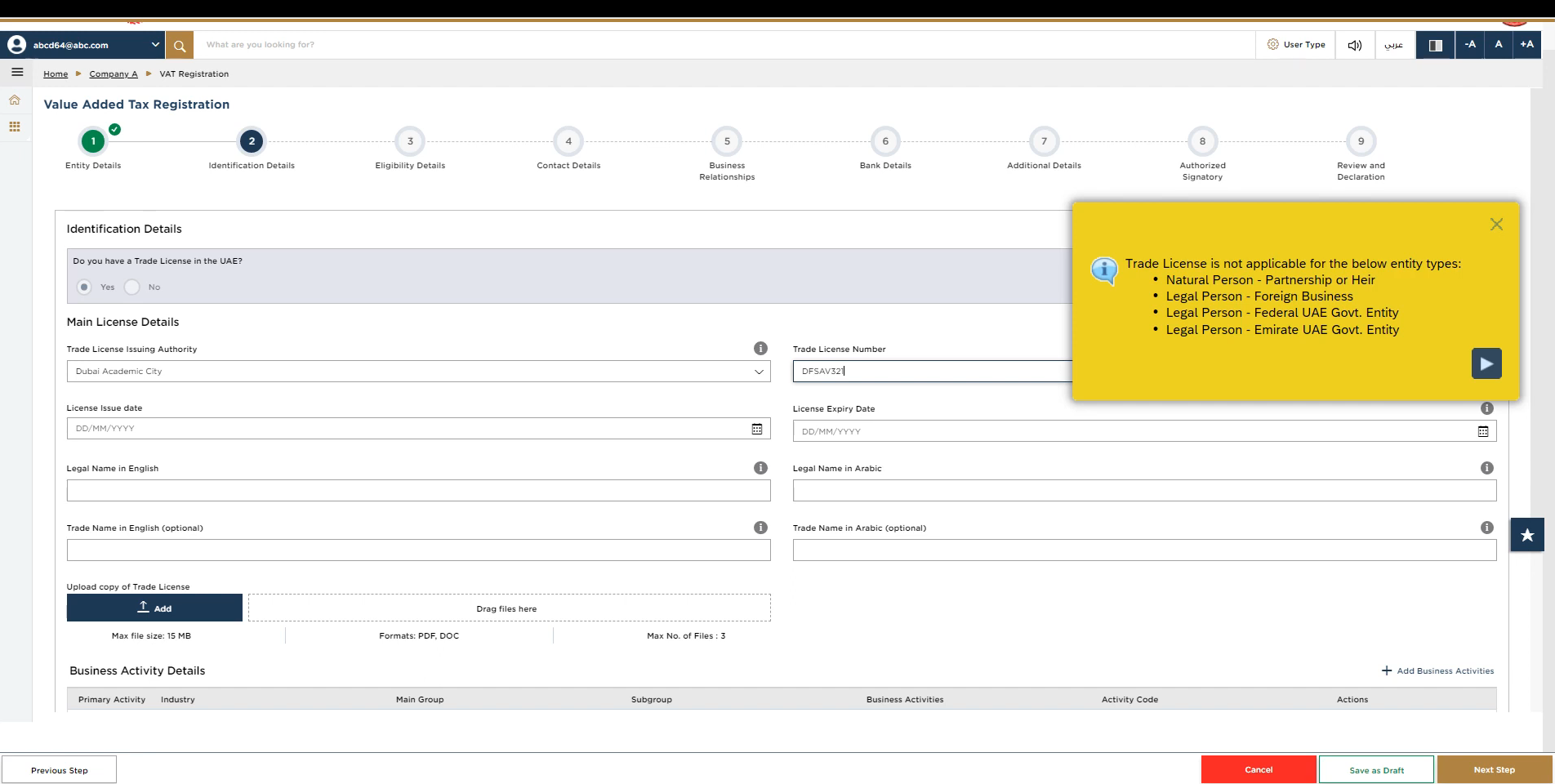Focus the 'What are you looking for?' search box
The image size is (1555, 784).
[x=723, y=45]
